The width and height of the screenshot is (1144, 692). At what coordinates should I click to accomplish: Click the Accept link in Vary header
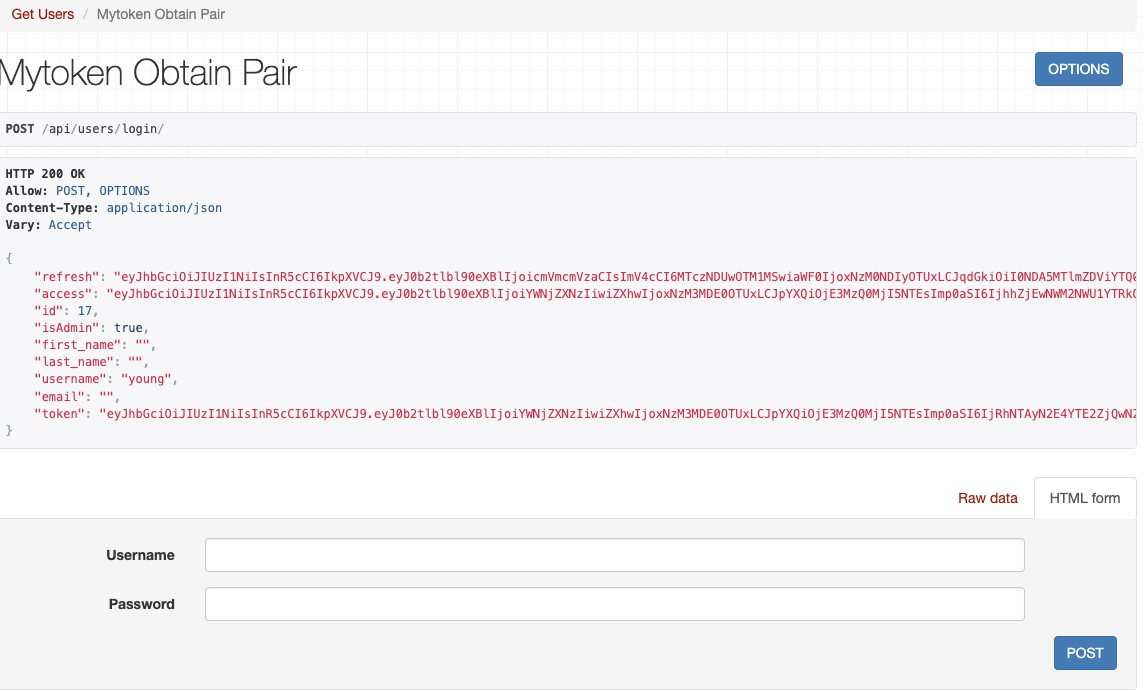pos(70,224)
